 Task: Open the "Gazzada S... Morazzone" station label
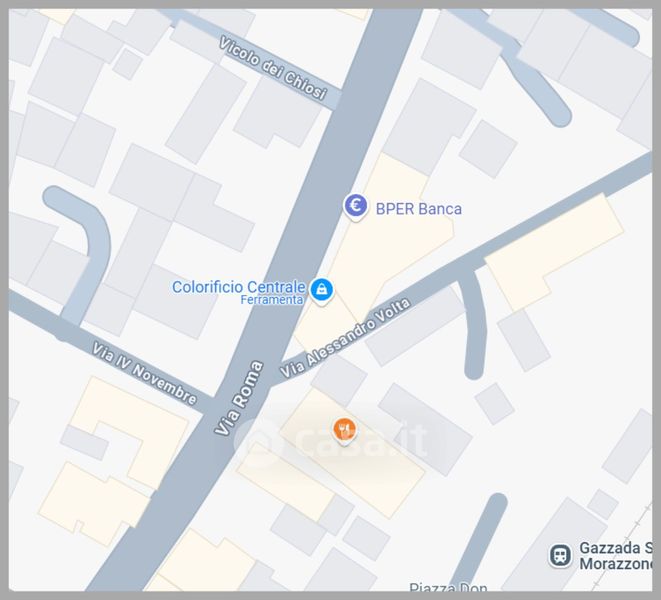click(x=615, y=555)
